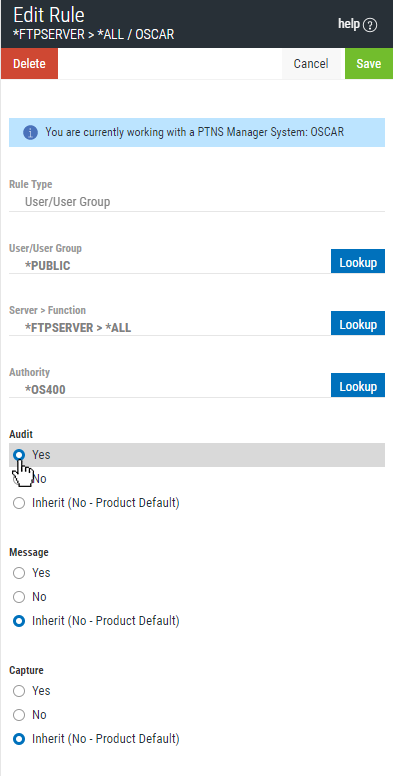Save the rule changes
This screenshot has height=776, width=393.
(369, 64)
